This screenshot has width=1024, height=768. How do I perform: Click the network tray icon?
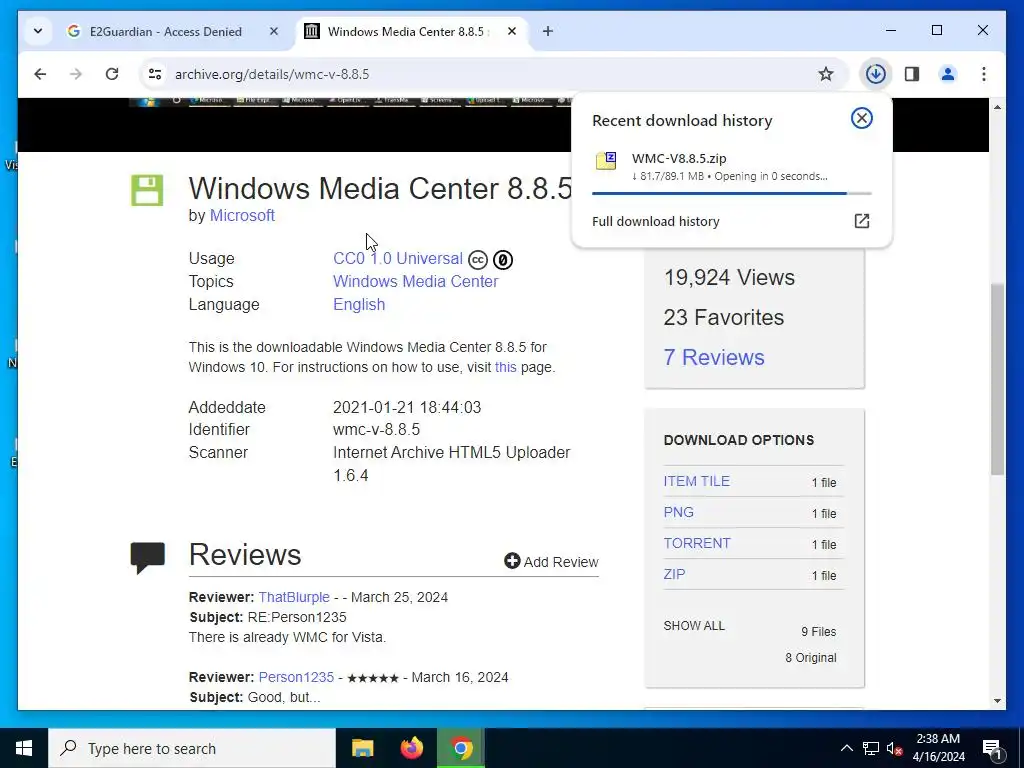871,748
